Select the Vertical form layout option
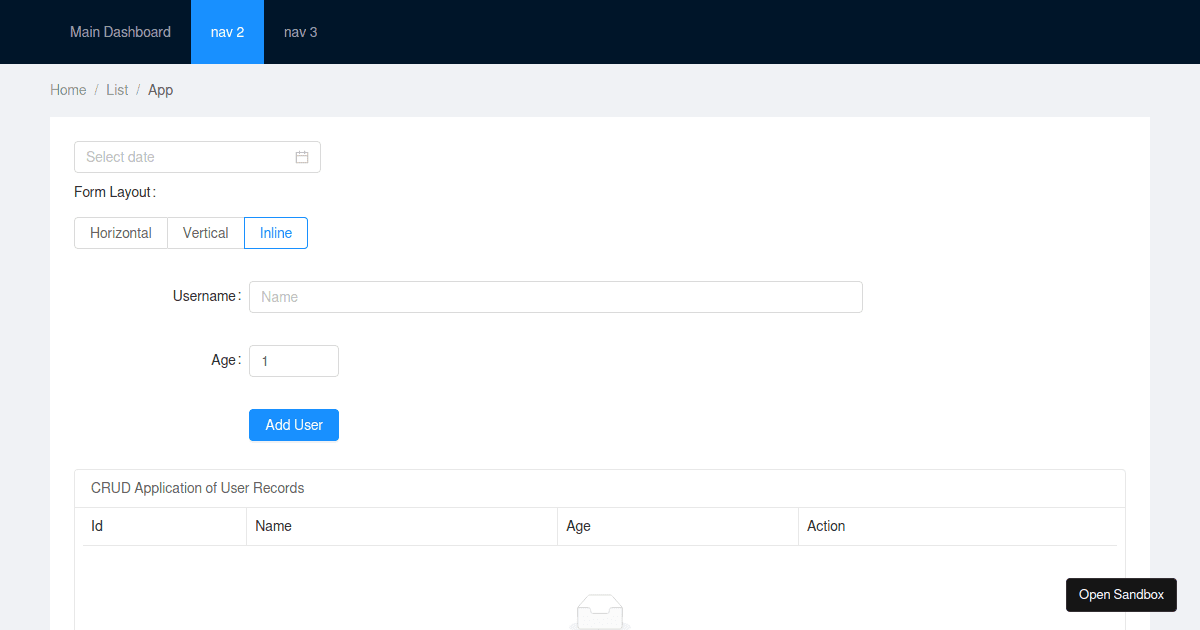This screenshot has width=1200, height=630. coord(205,232)
